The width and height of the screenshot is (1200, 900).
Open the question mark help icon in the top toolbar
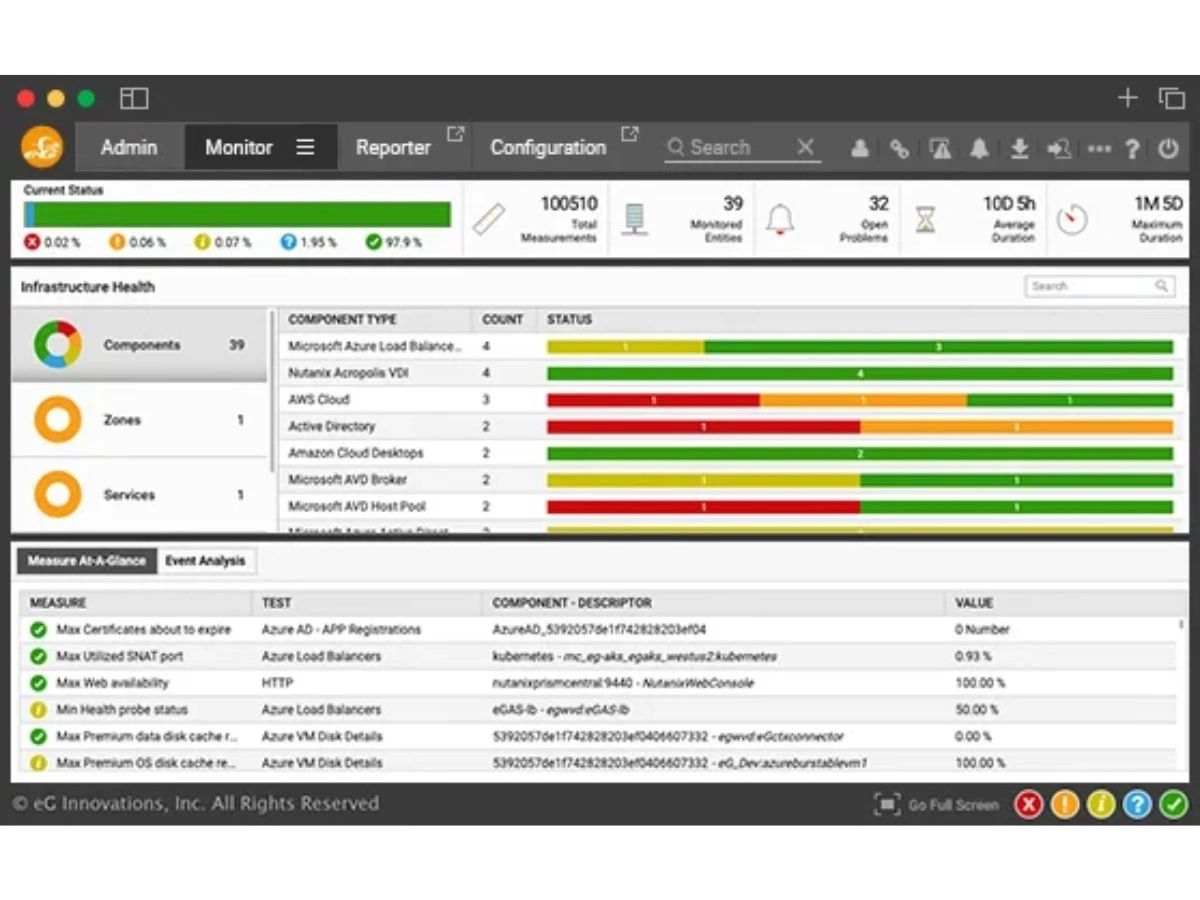pos(1132,148)
